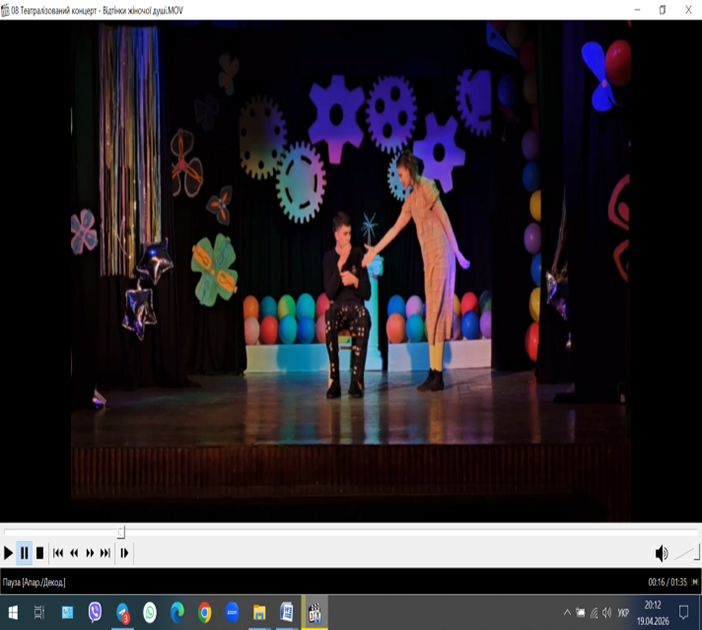
Task: Adjust the volume slider
Action: pos(685,553)
